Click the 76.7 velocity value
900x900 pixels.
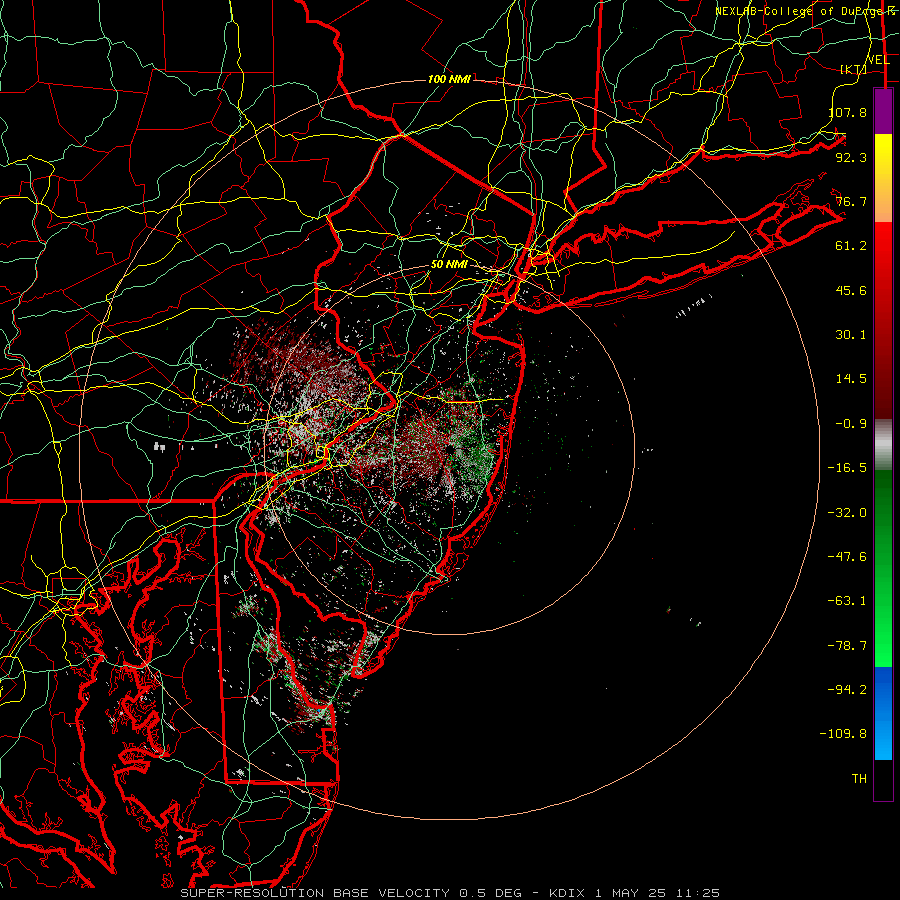click(851, 201)
